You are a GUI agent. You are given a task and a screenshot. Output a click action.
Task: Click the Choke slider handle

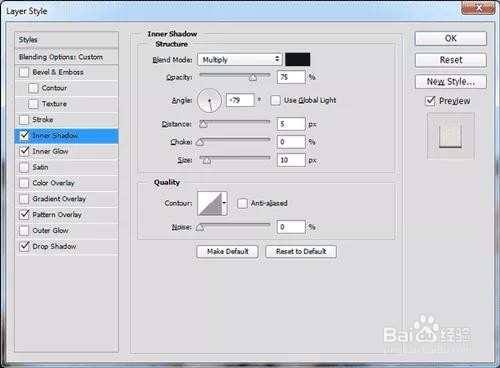(x=200, y=142)
